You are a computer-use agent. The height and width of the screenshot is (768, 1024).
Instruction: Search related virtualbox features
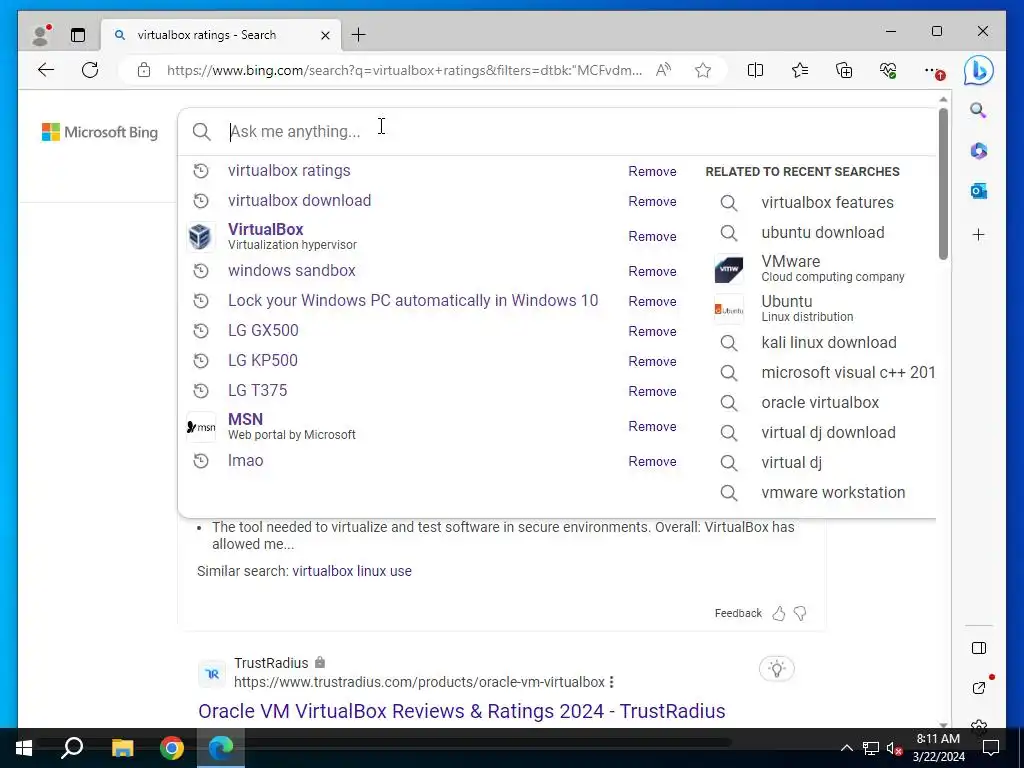(827, 202)
